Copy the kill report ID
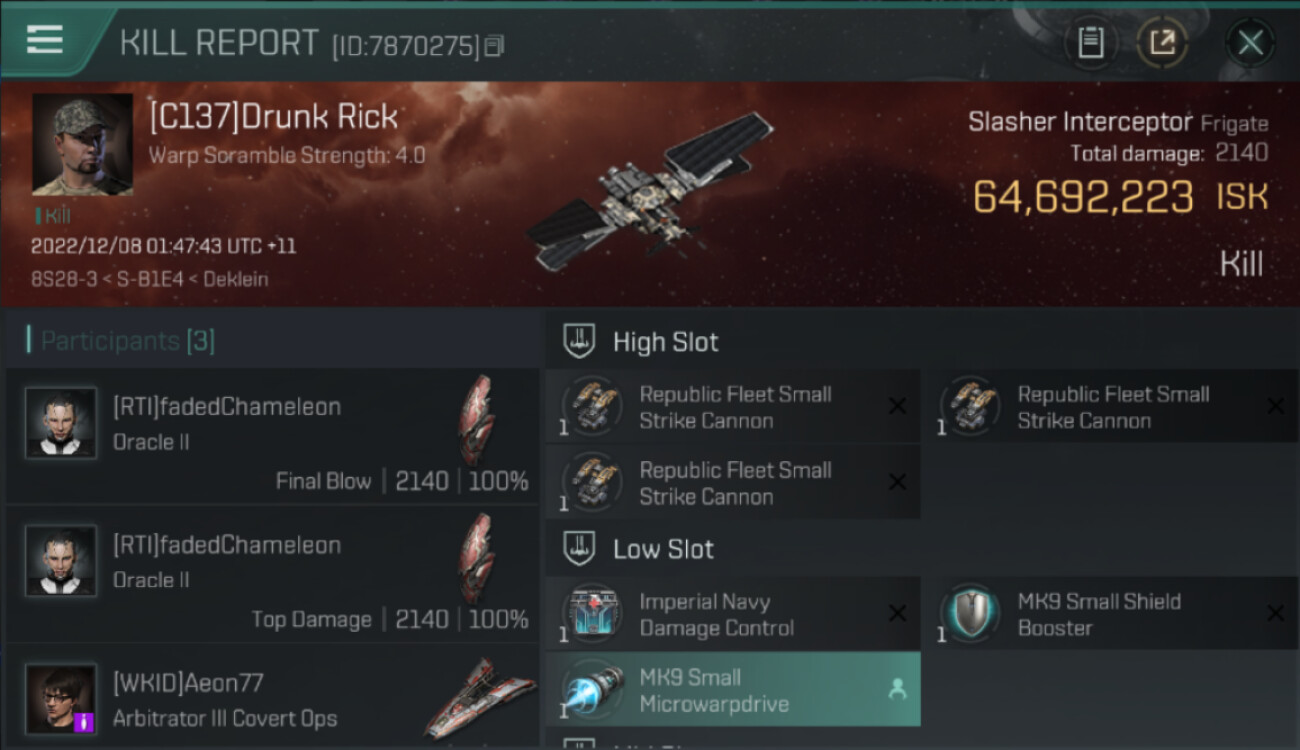1300x750 pixels. tap(495, 46)
